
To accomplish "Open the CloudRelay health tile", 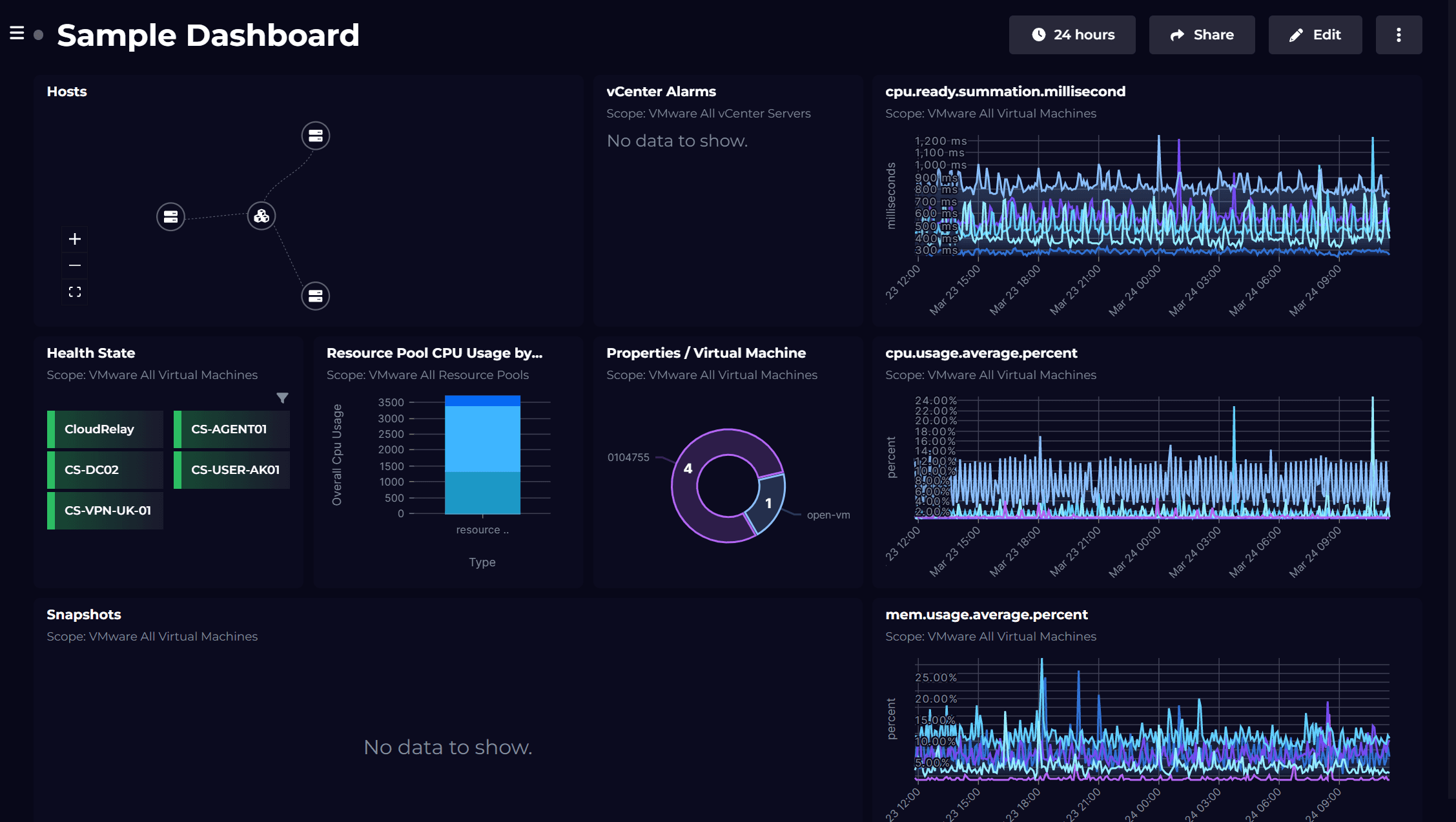I will pyautogui.click(x=105, y=429).
